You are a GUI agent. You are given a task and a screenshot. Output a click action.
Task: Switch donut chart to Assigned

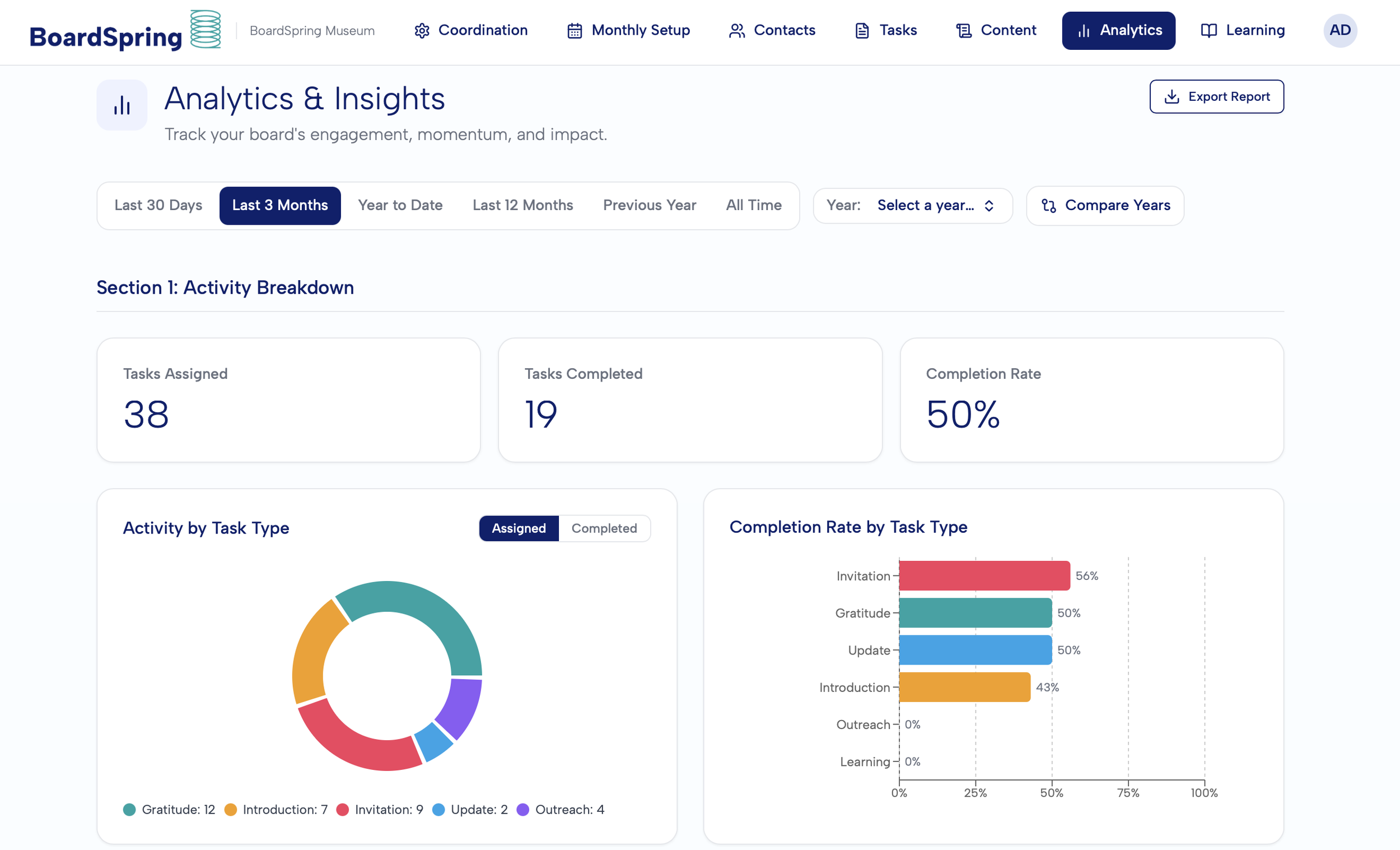pyautogui.click(x=519, y=528)
